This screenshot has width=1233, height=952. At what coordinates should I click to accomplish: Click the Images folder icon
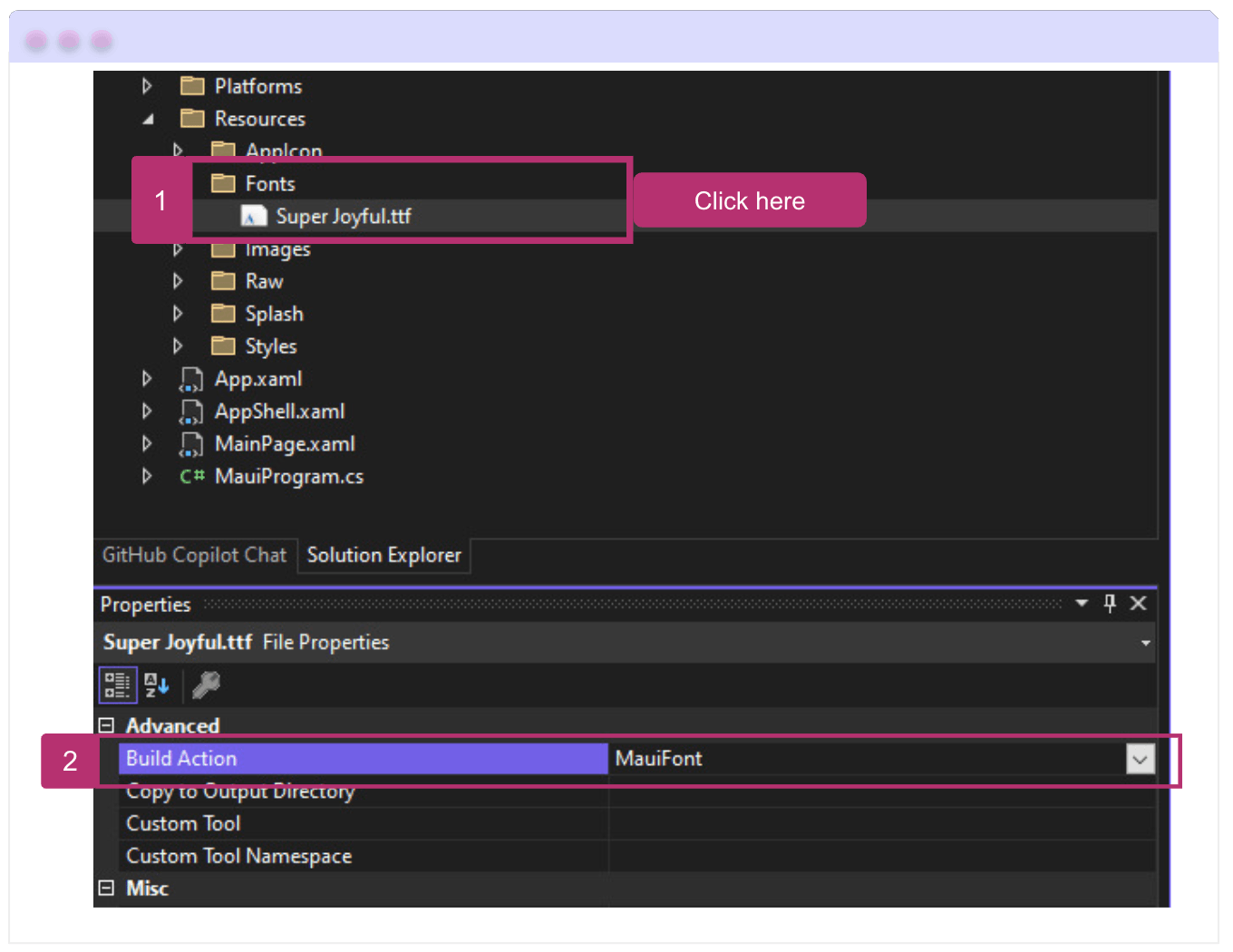tap(222, 248)
